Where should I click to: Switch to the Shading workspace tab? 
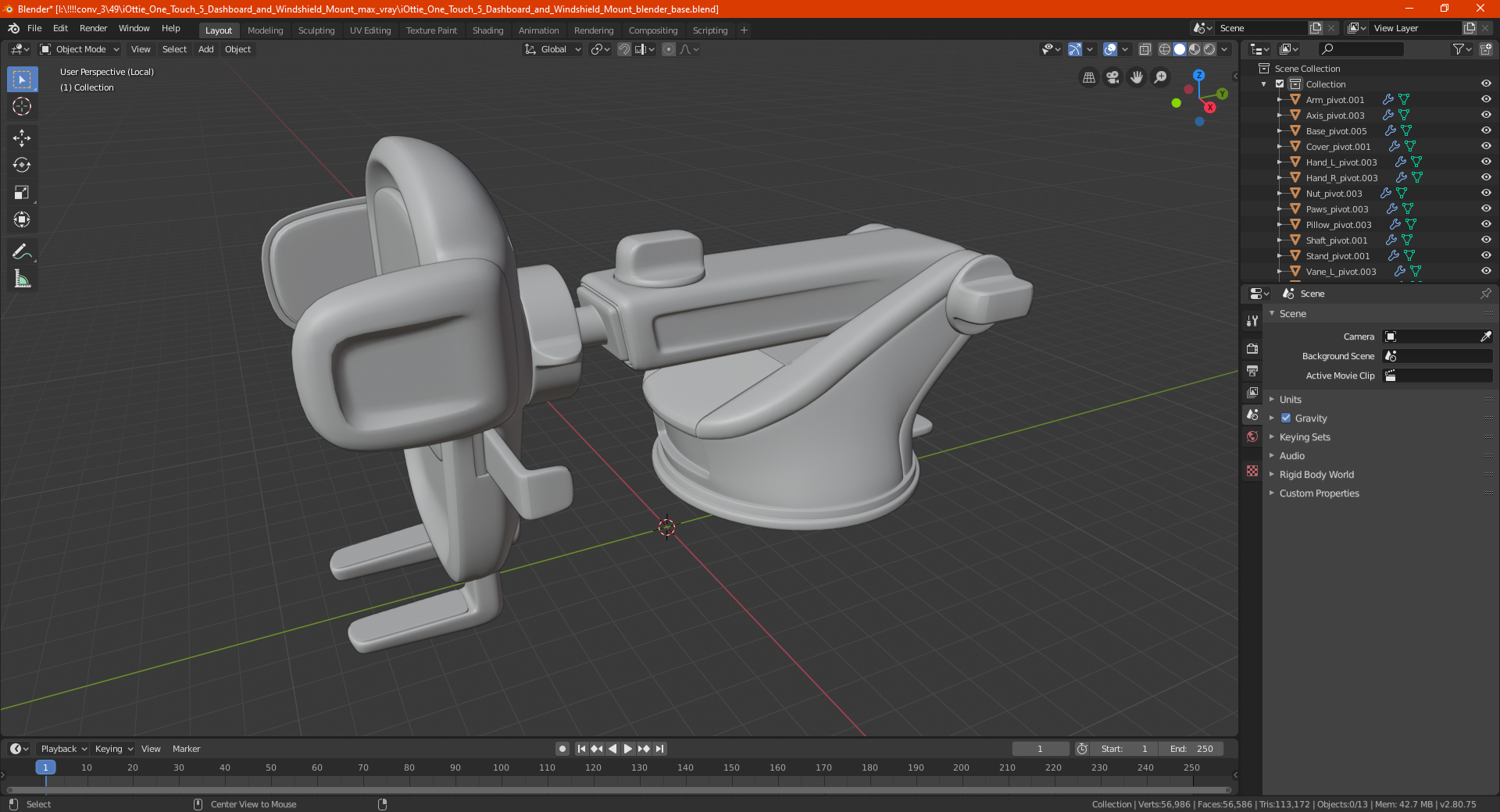pyautogui.click(x=487, y=30)
